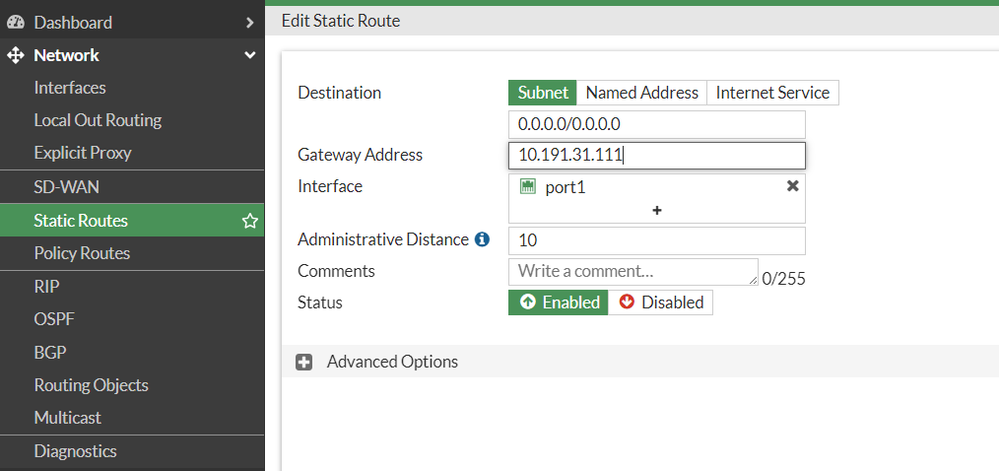Remove port1 using the X icon
The height and width of the screenshot is (471, 999).
pos(793,187)
